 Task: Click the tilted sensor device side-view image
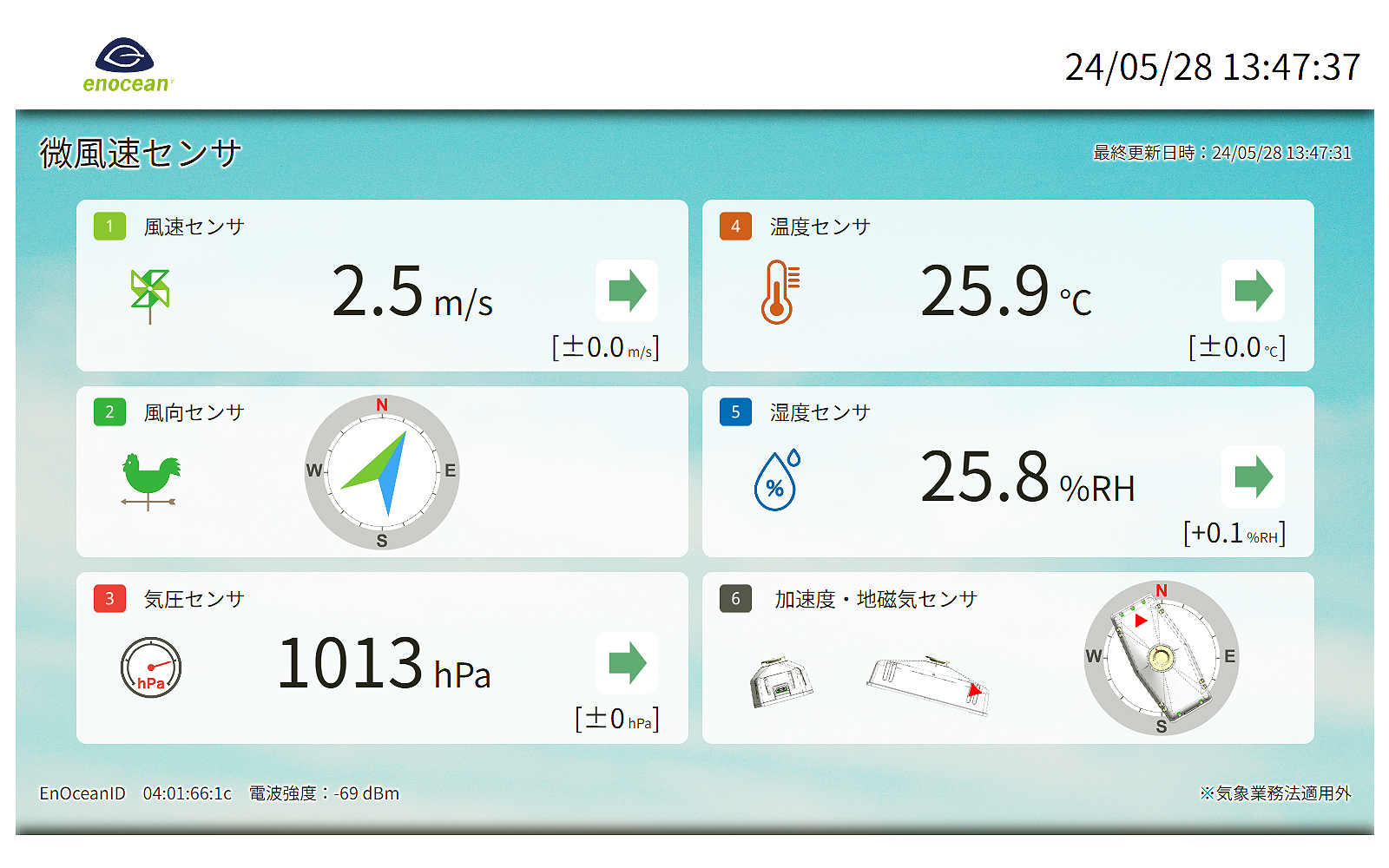929,686
